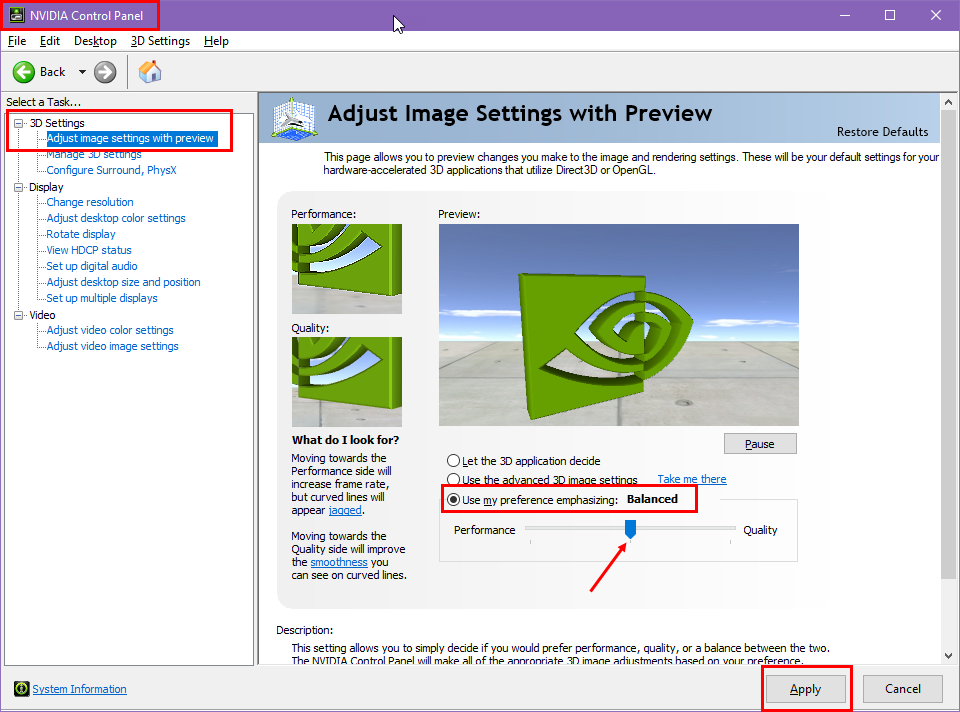Click the Quality sample thumbnail
This screenshot has width=960, height=712.
pos(347,381)
